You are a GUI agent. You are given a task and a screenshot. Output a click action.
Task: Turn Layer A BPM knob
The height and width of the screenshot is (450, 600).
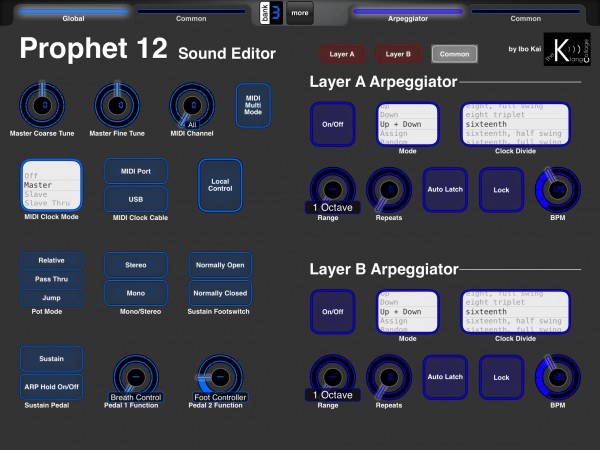click(558, 189)
